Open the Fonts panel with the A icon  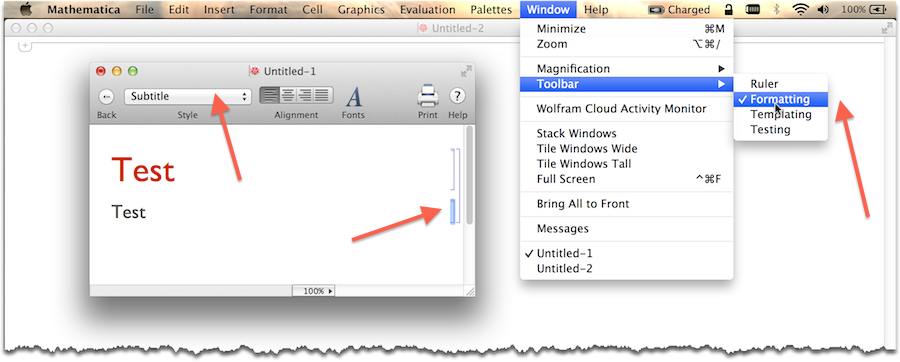coord(354,96)
